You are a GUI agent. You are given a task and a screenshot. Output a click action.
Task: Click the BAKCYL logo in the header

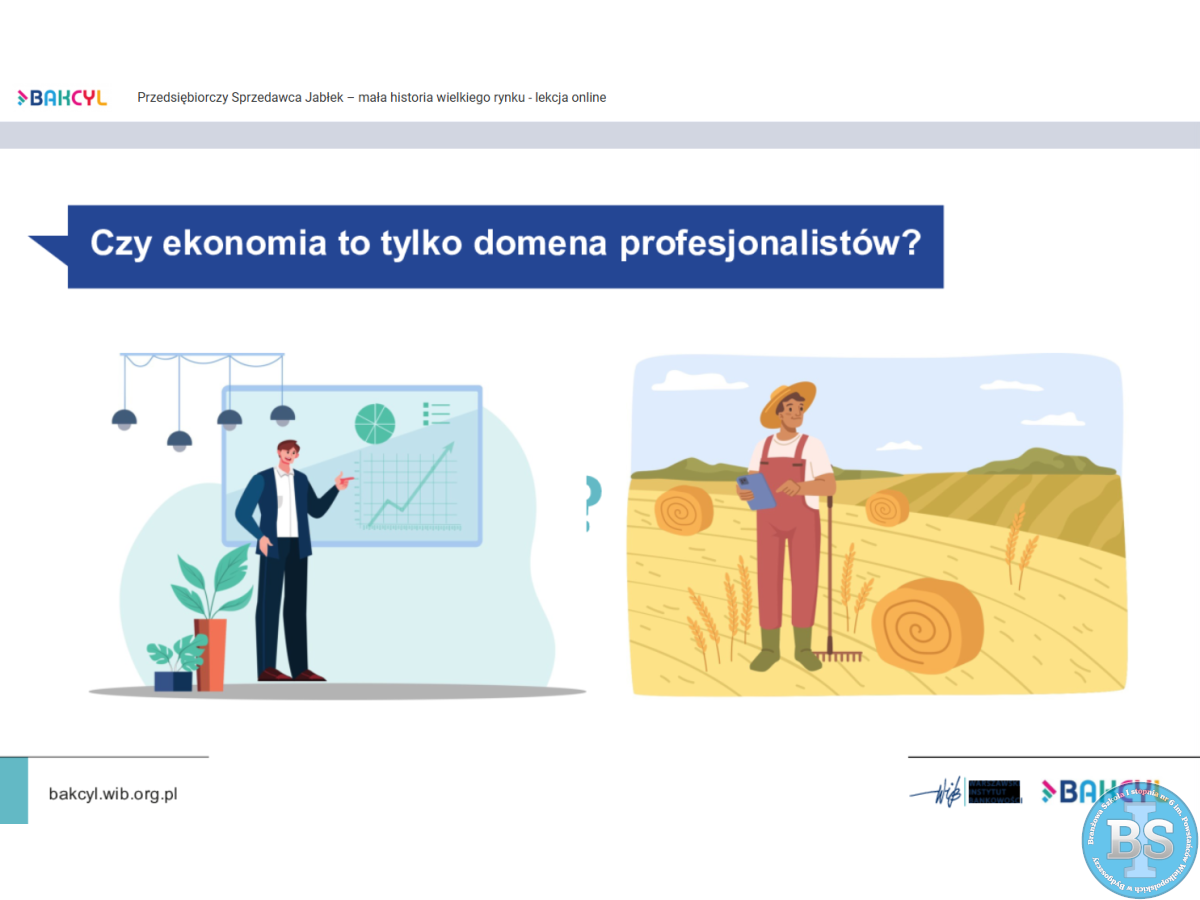pyautogui.click(x=62, y=97)
